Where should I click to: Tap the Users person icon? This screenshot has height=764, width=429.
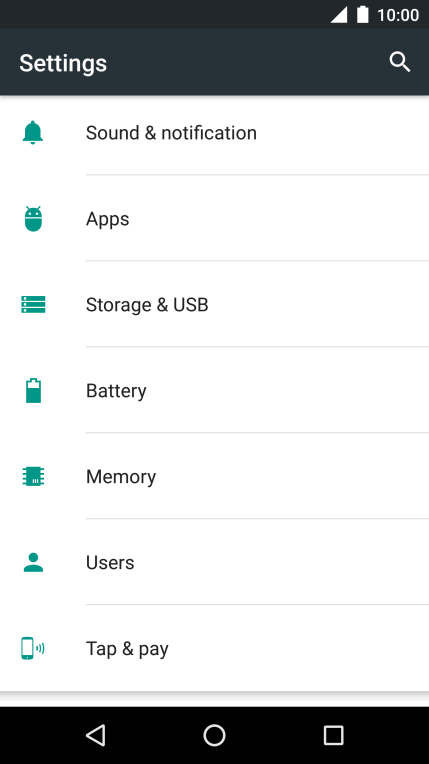33,562
